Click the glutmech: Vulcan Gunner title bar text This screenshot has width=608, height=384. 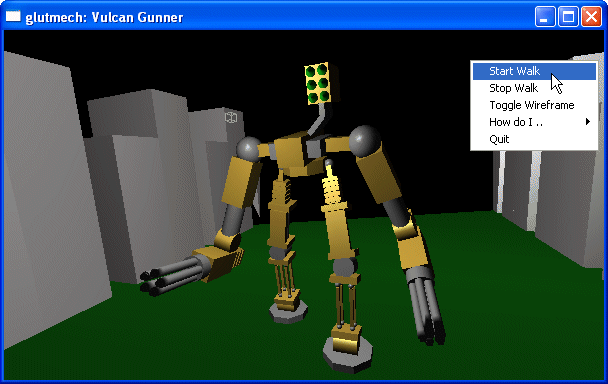104,17
